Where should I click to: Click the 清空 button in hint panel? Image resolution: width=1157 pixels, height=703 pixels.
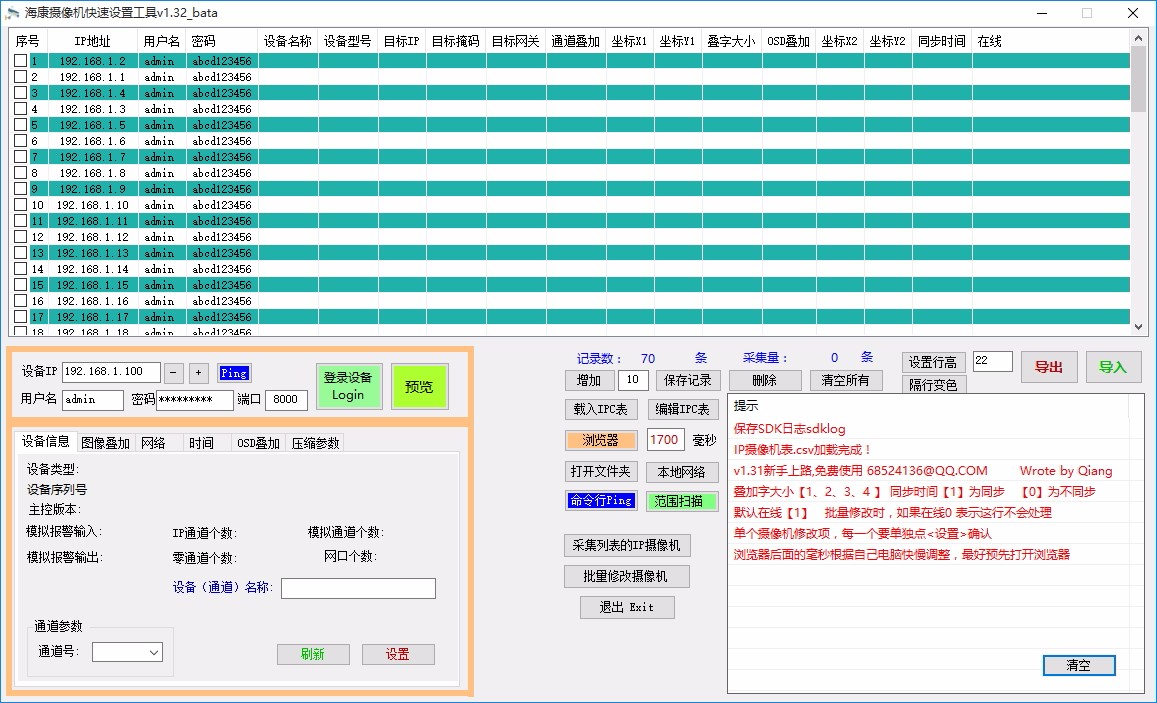pos(1079,665)
